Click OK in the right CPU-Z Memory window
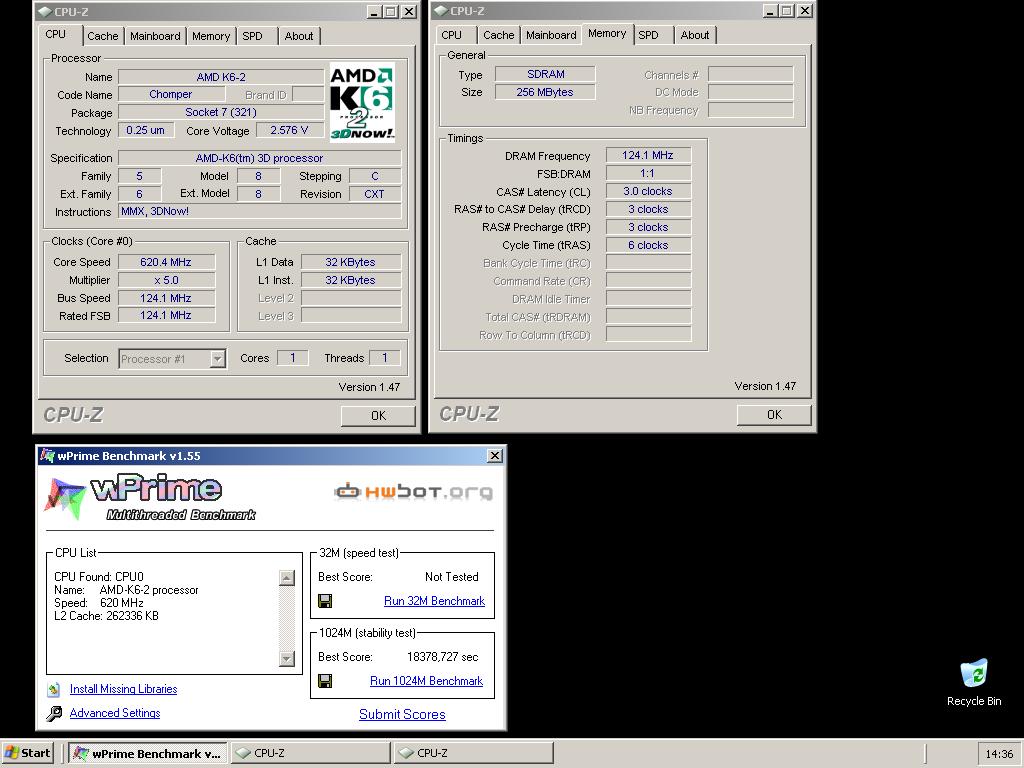This screenshot has width=1024, height=768. (774, 415)
